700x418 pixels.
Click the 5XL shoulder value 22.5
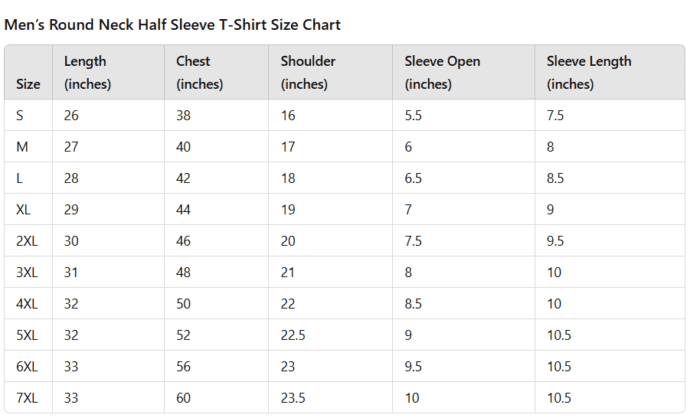[293, 335]
